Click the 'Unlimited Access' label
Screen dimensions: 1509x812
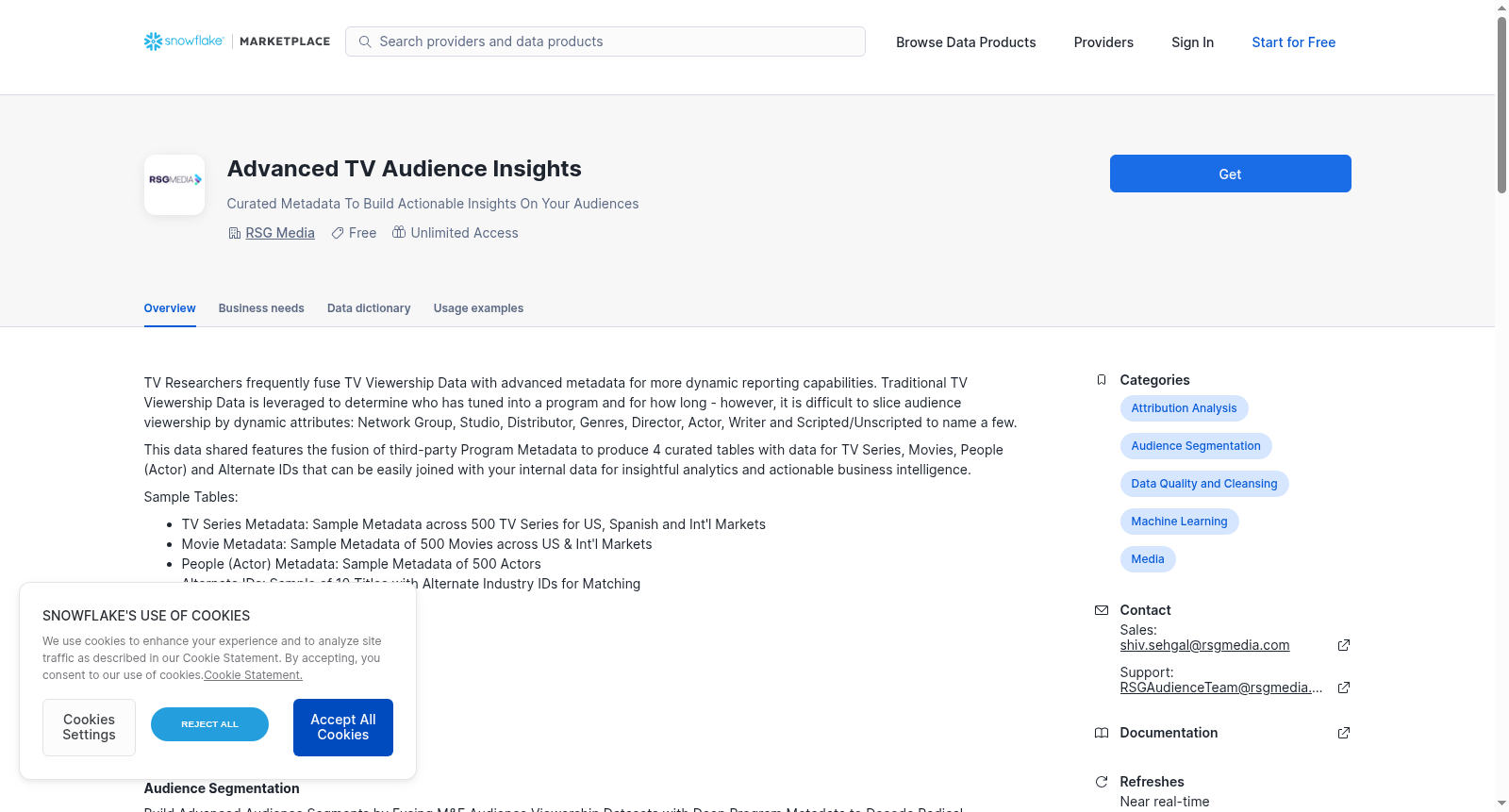click(464, 233)
